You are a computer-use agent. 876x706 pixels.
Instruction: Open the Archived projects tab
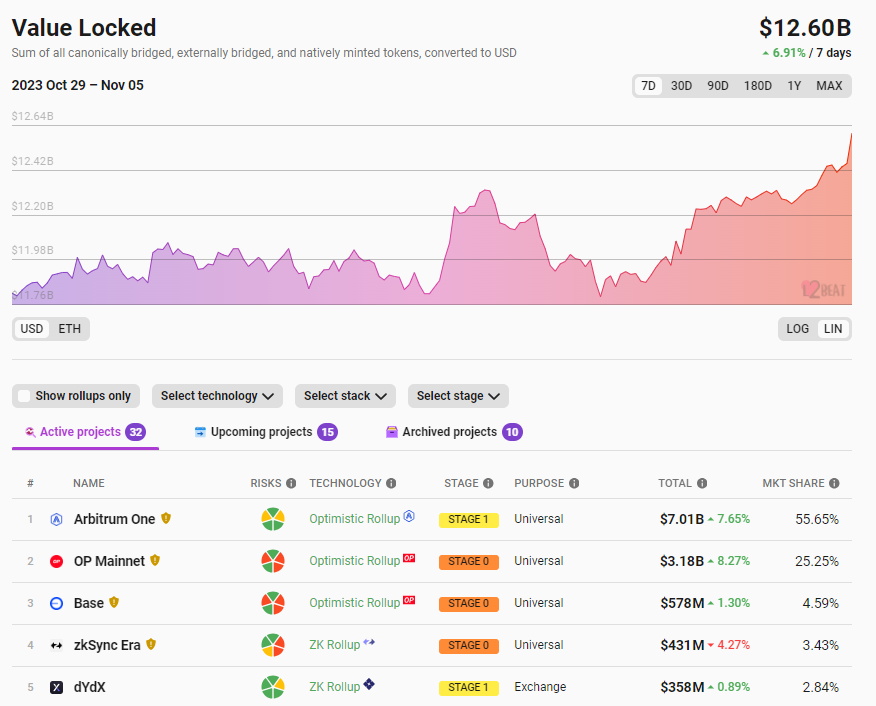pyautogui.click(x=449, y=432)
